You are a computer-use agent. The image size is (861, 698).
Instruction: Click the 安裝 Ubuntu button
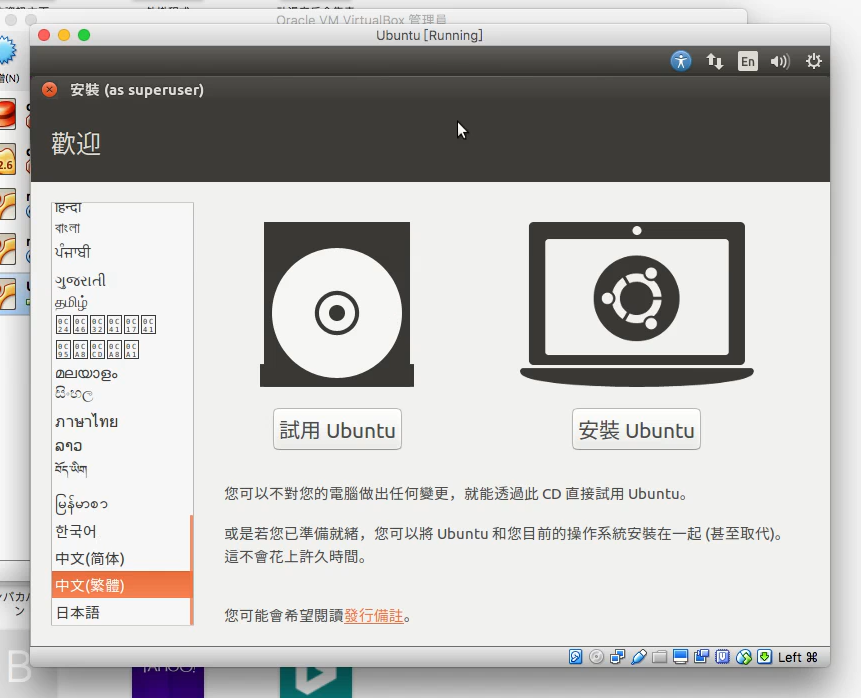coord(636,429)
